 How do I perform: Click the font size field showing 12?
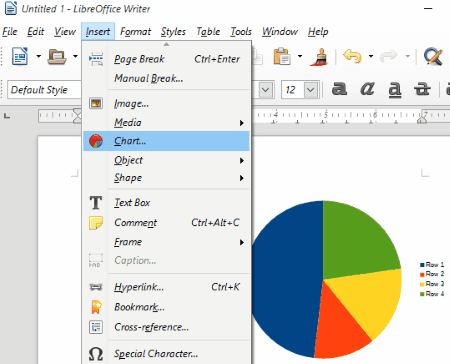point(293,90)
